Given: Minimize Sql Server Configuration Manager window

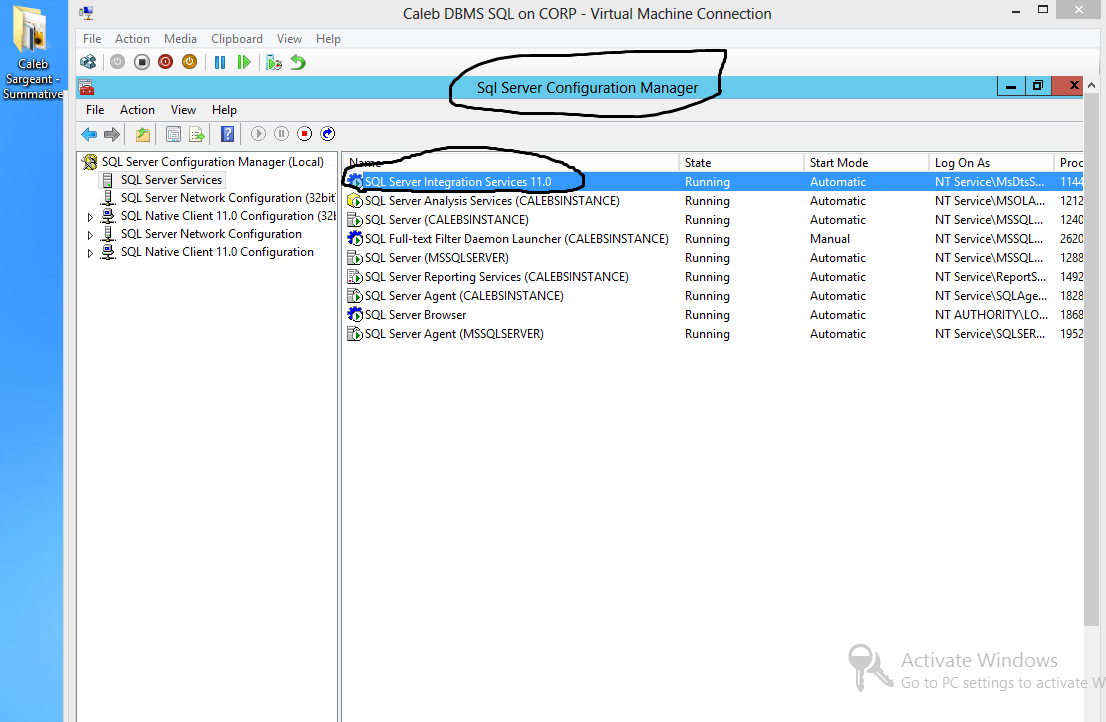Looking at the screenshot, I should pos(1011,87).
